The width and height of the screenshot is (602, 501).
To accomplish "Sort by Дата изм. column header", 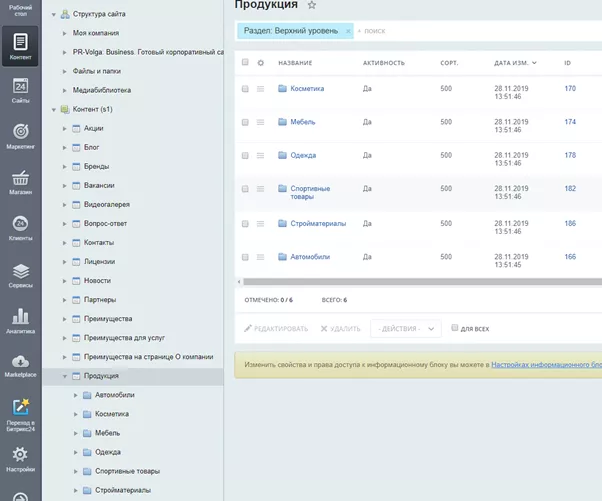I will click(x=515, y=63).
